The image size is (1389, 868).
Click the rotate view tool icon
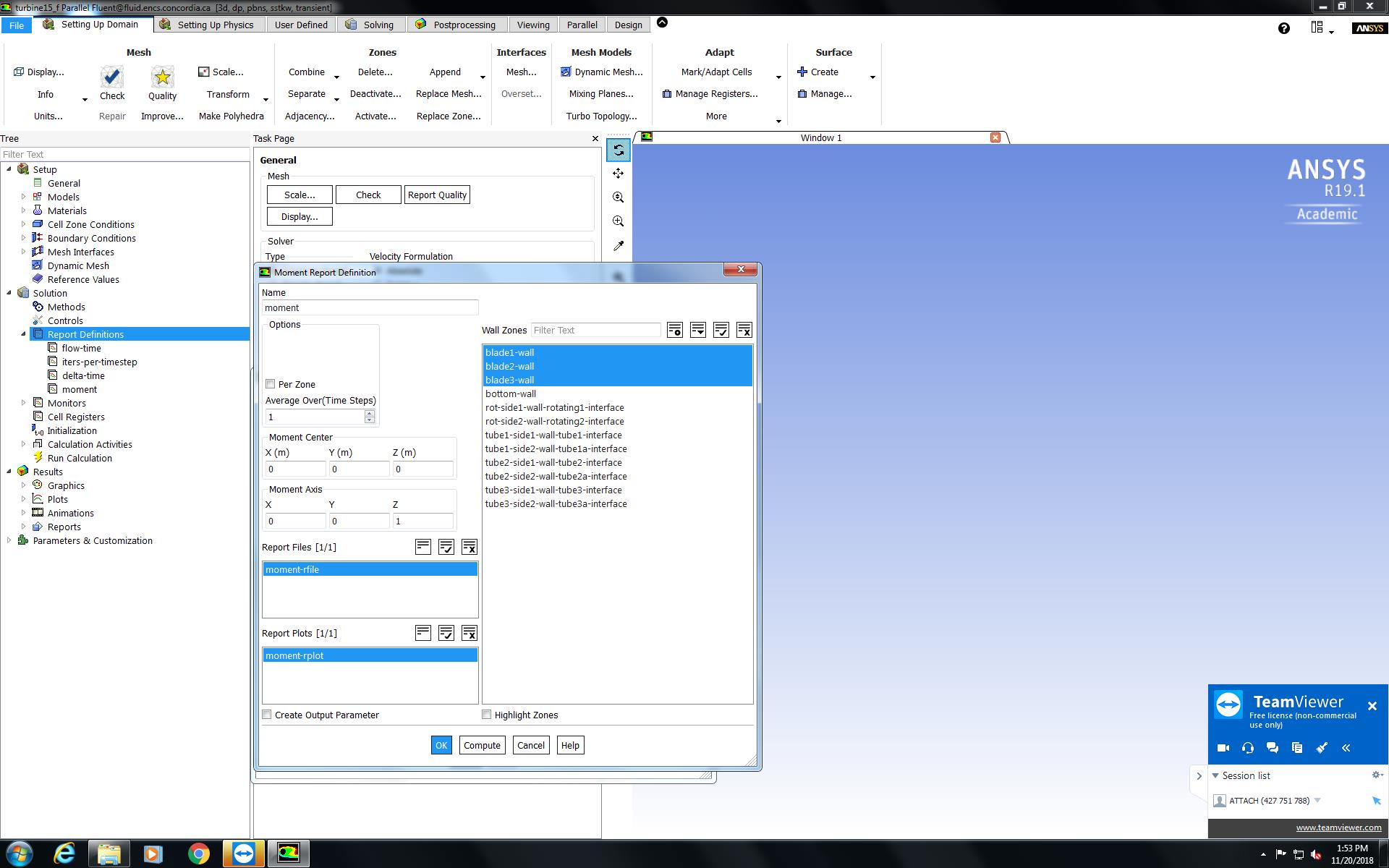point(618,150)
